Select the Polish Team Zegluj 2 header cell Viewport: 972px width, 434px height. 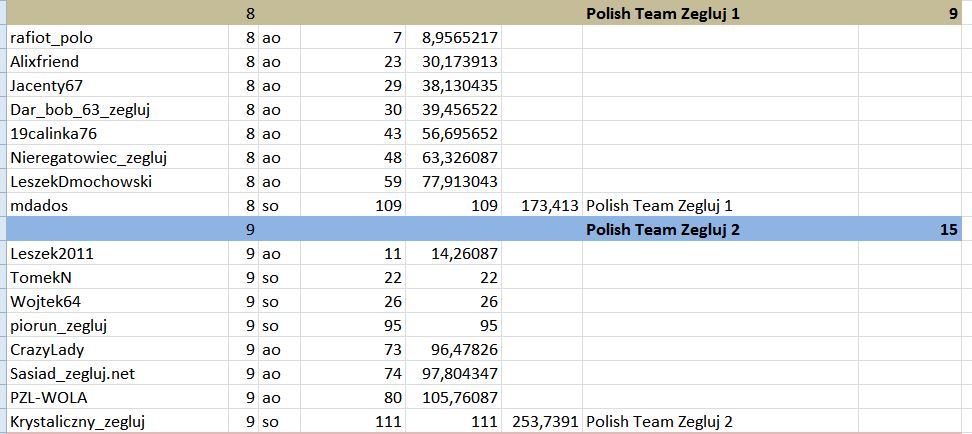click(x=720, y=229)
